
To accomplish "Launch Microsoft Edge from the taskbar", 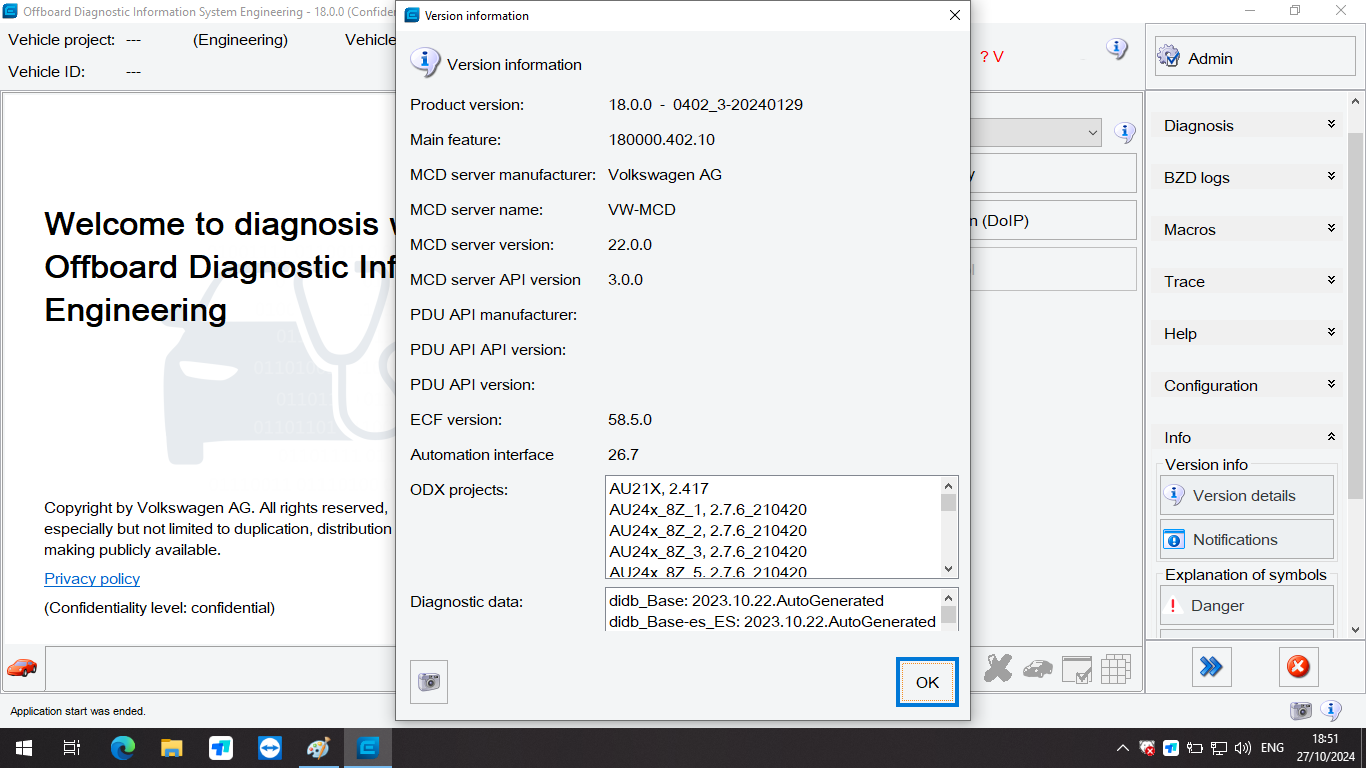I will click(x=122, y=748).
